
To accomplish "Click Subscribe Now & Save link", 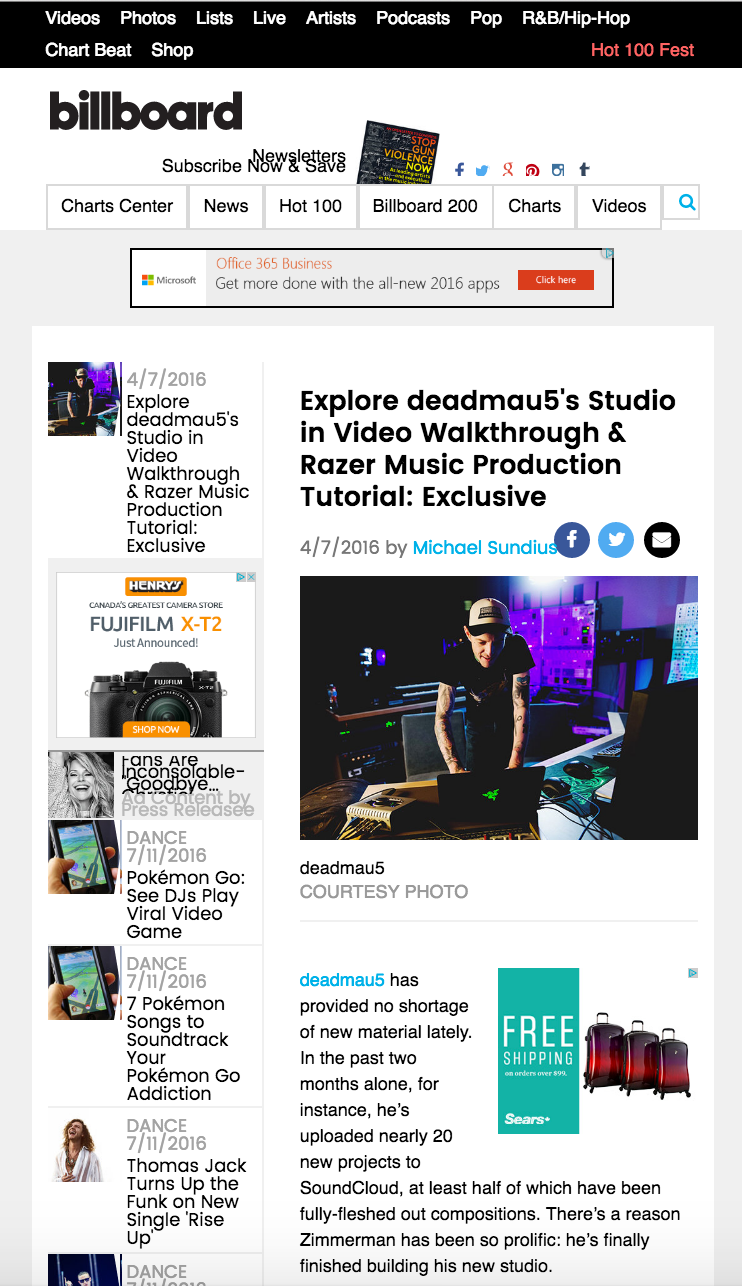I will [254, 166].
